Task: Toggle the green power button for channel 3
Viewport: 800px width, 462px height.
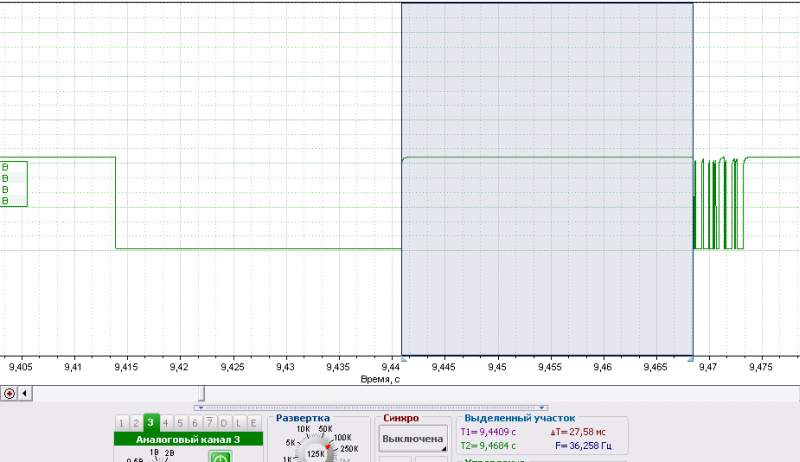Action: point(220,457)
